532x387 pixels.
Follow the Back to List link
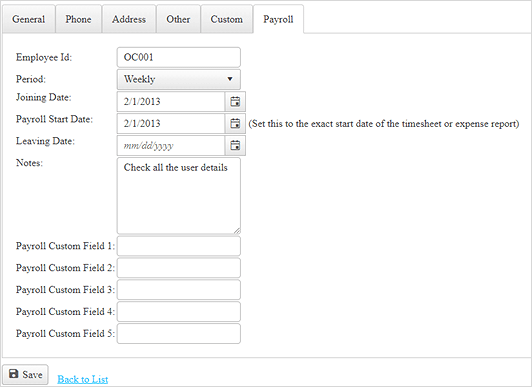(x=82, y=379)
